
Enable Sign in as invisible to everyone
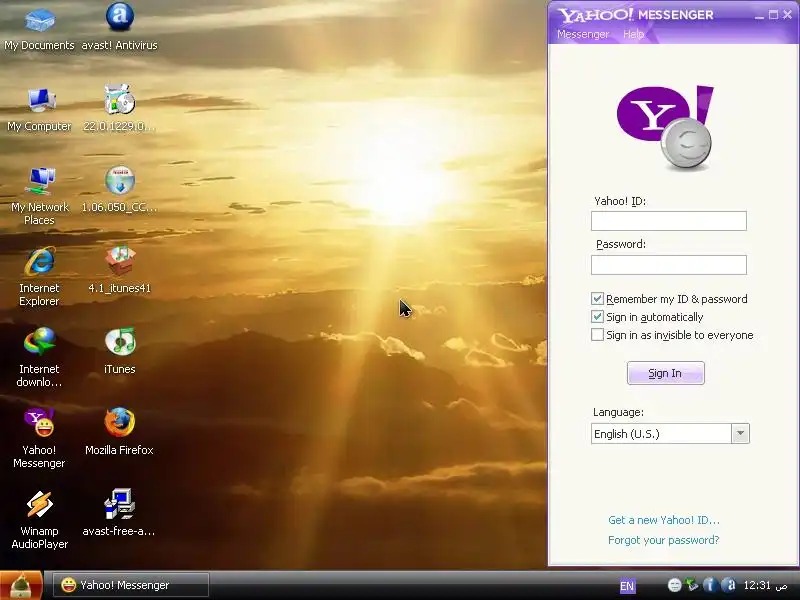click(597, 335)
